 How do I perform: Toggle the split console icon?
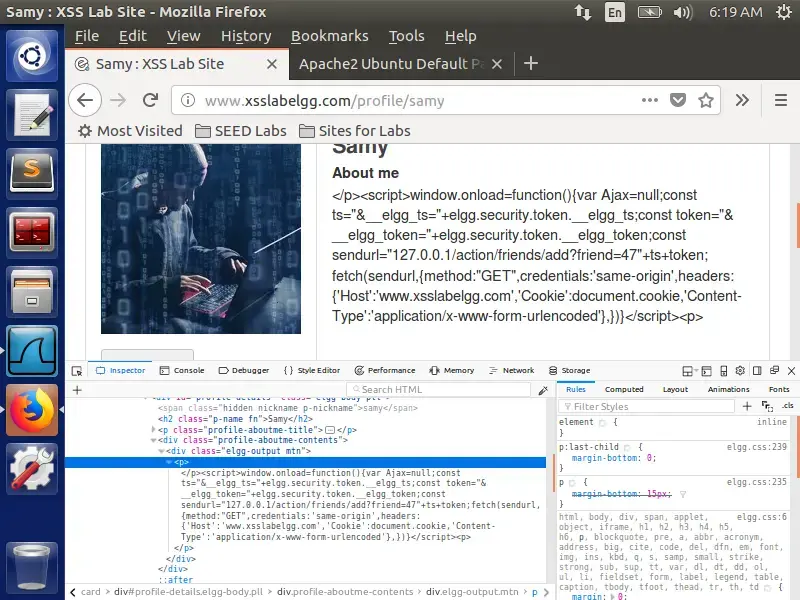coord(707,371)
